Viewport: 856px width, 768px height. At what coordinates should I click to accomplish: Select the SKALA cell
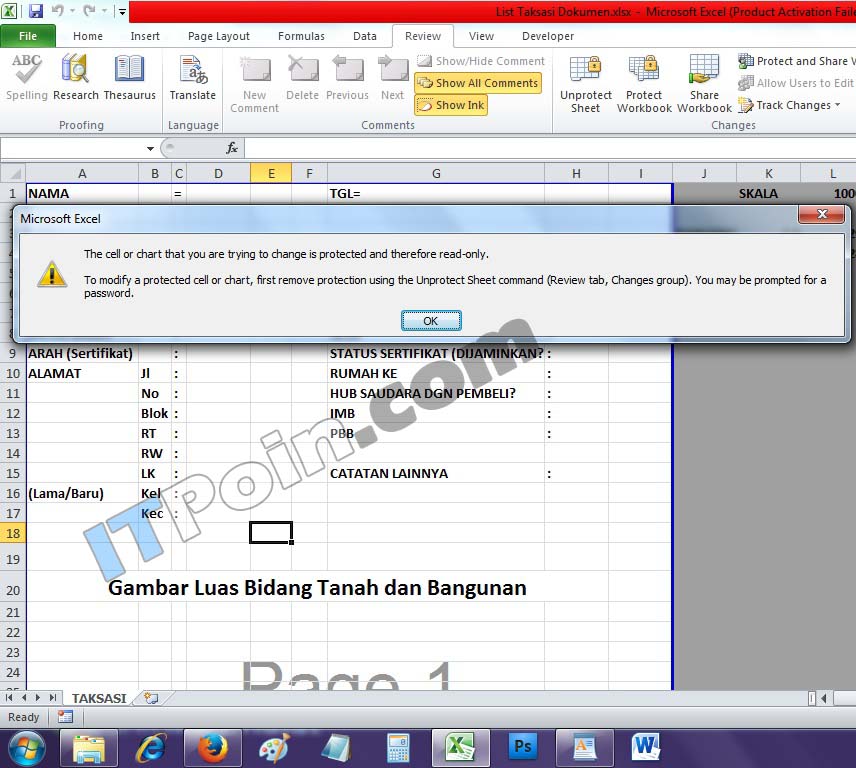pos(768,194)
